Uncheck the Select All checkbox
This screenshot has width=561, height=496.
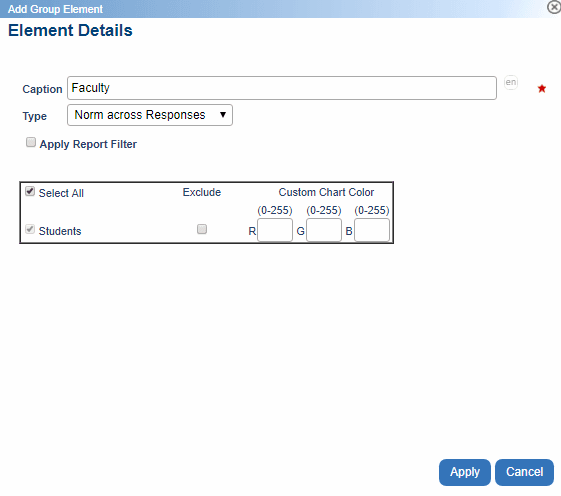point(30,191)
